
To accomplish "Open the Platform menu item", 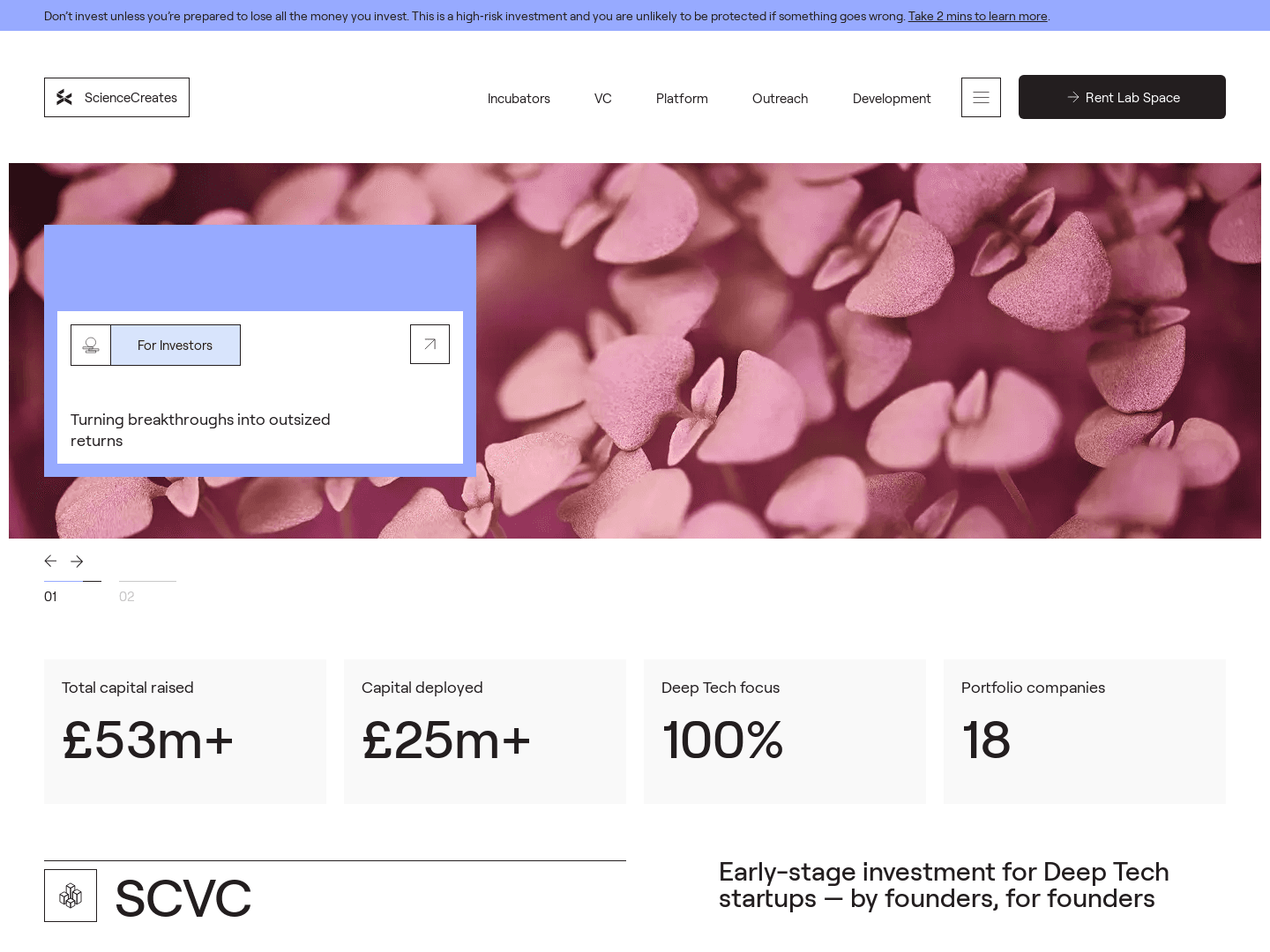I will click(682, 98).
